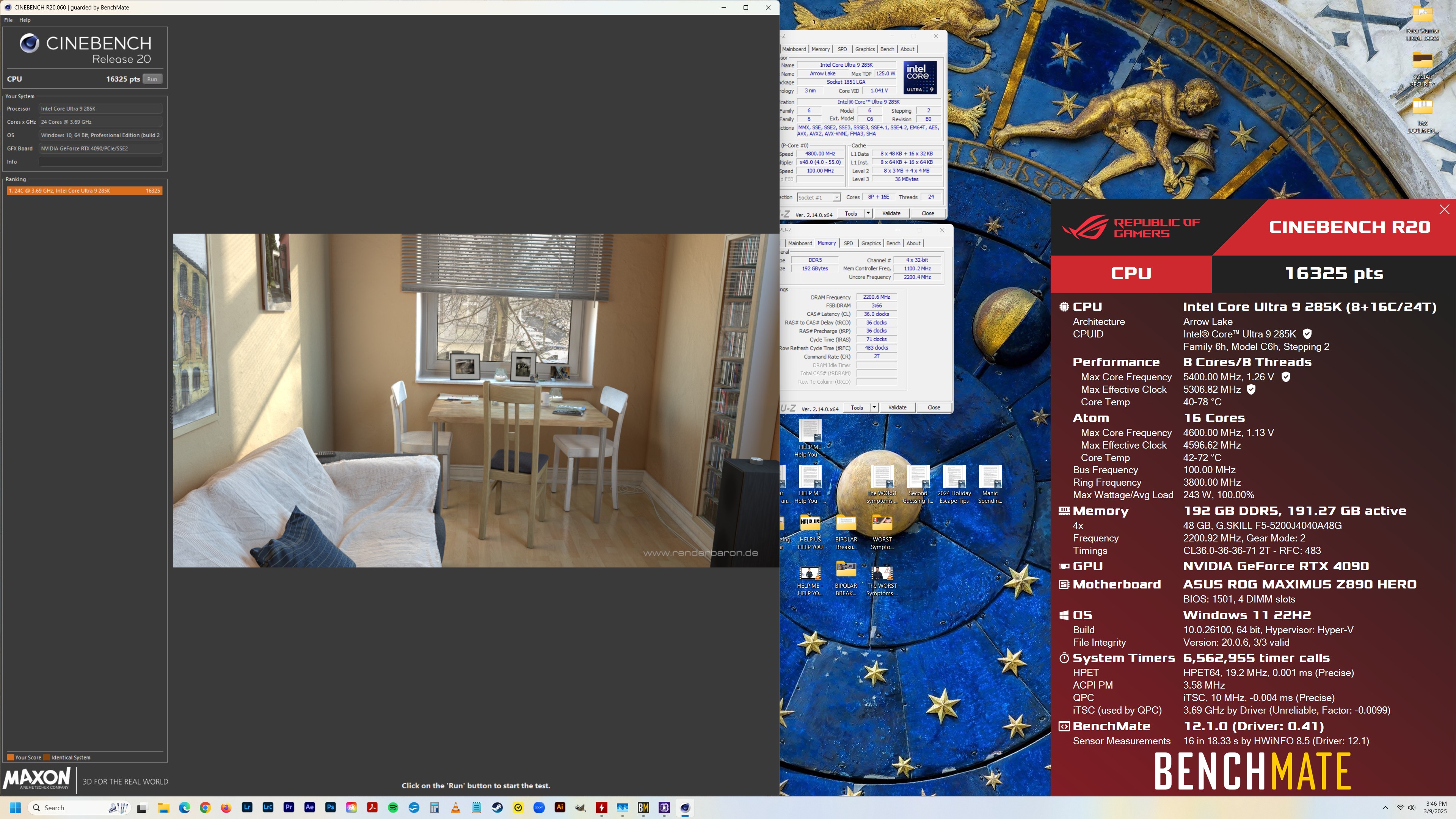Open the Polar Warrior LEGAL DOCS folder
This screenshot has width=1456, height=819.
pyautogui.click(x=1422, y=23)
